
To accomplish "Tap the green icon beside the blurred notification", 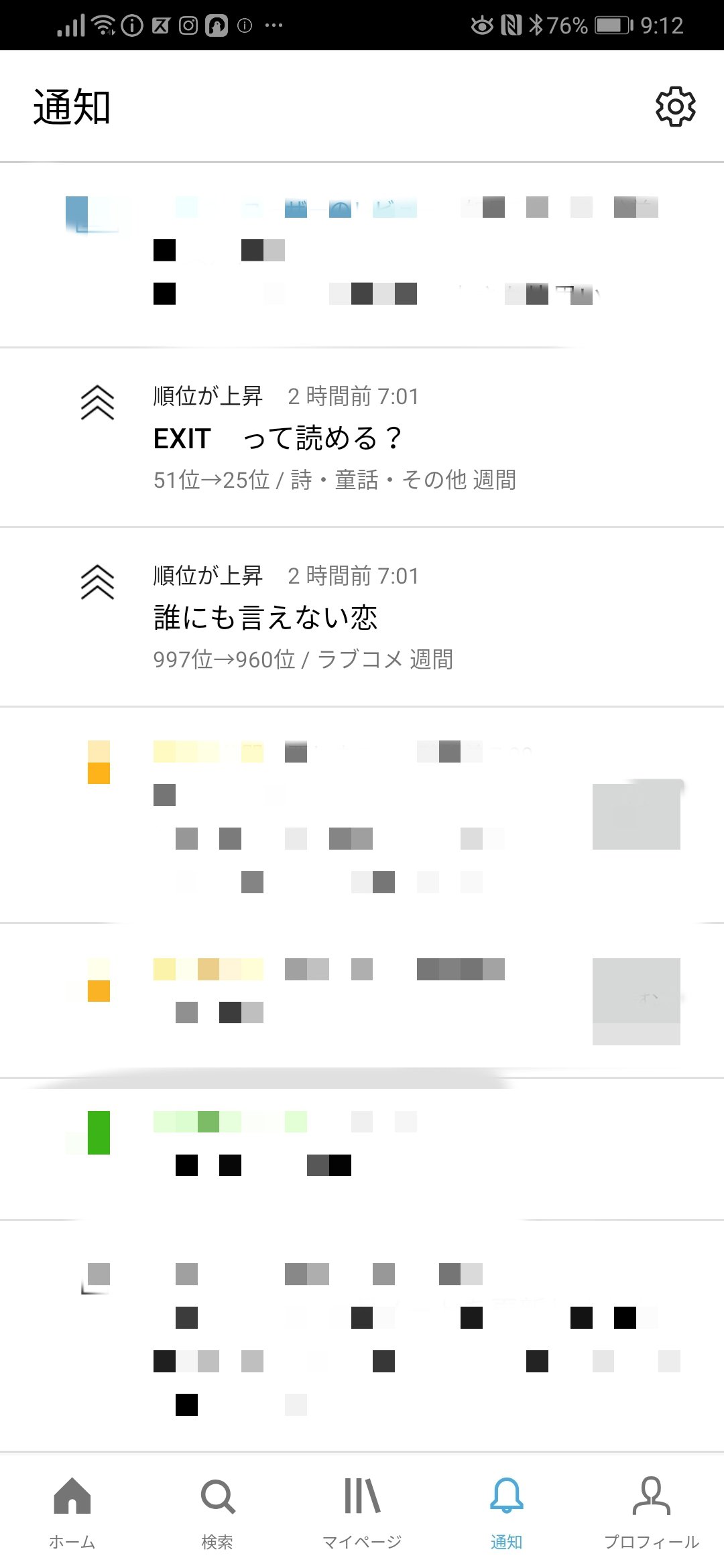I will tap(99, 1132).
